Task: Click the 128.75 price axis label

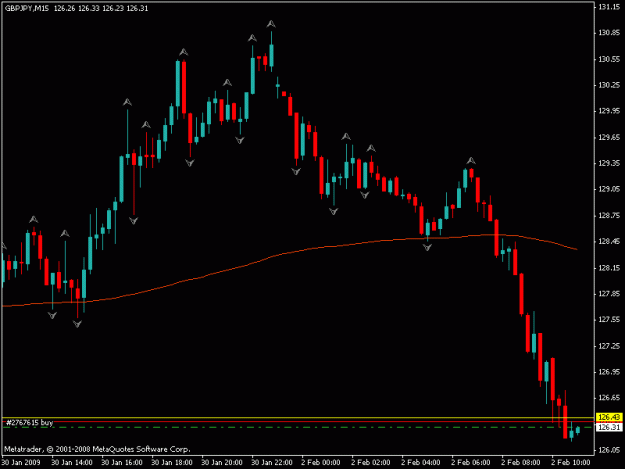Action: coord(609,215)
